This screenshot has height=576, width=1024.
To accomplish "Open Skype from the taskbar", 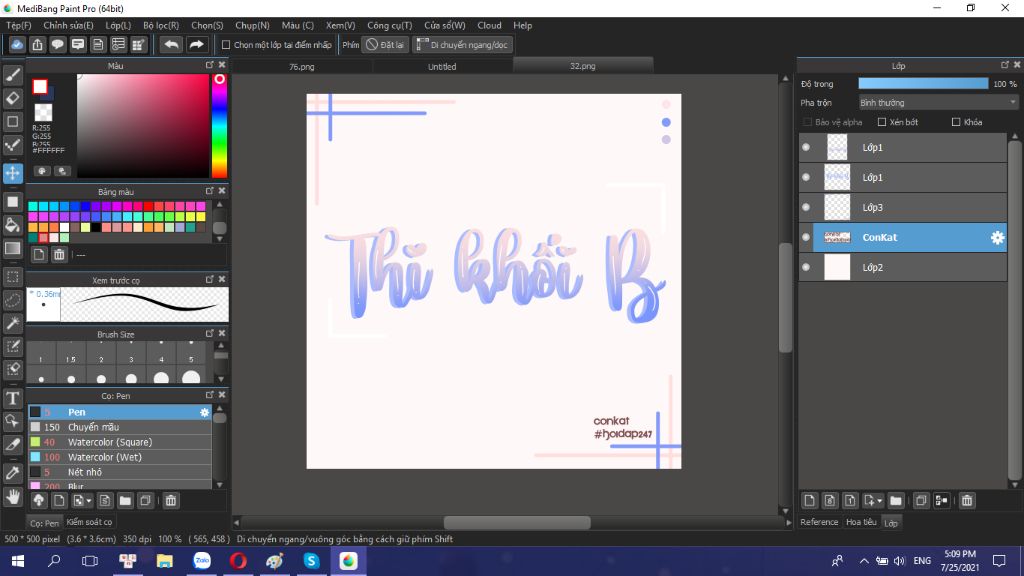I will coord(312,561).
